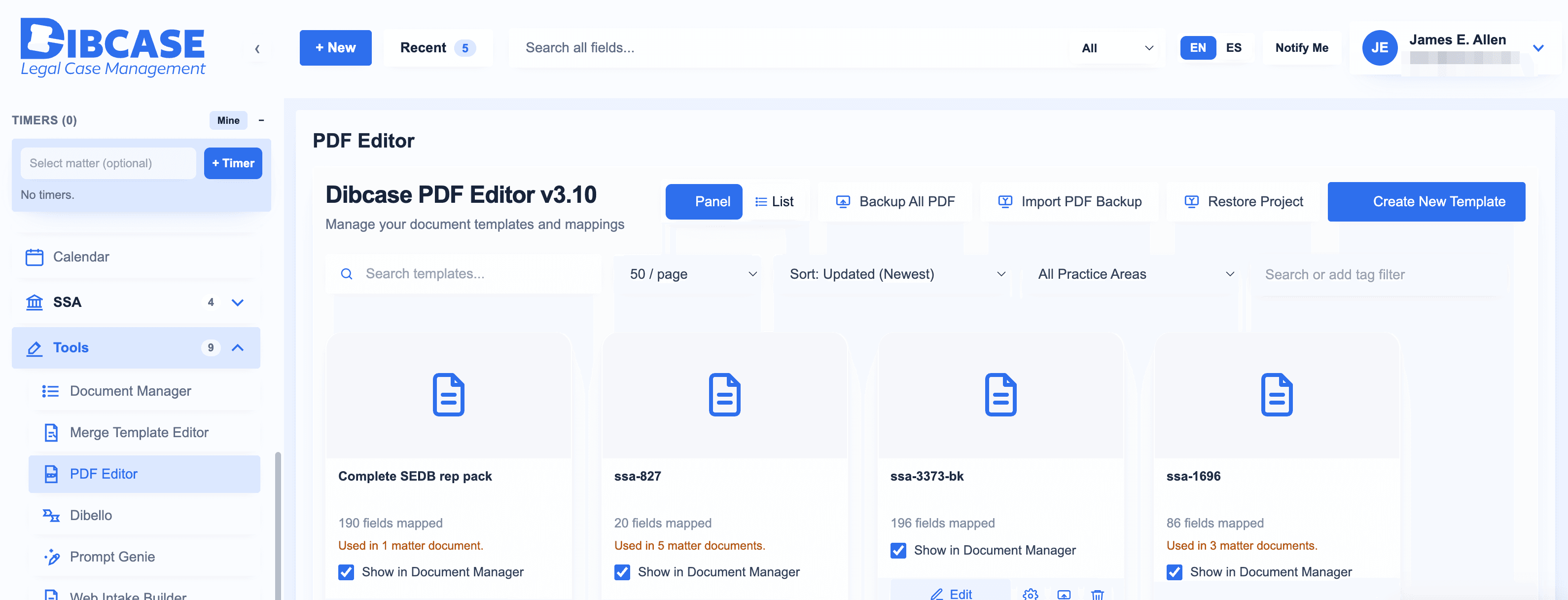The image size is (1568, 600).
Task: Click the ssa-827 document icon
Action: point(724,395)
